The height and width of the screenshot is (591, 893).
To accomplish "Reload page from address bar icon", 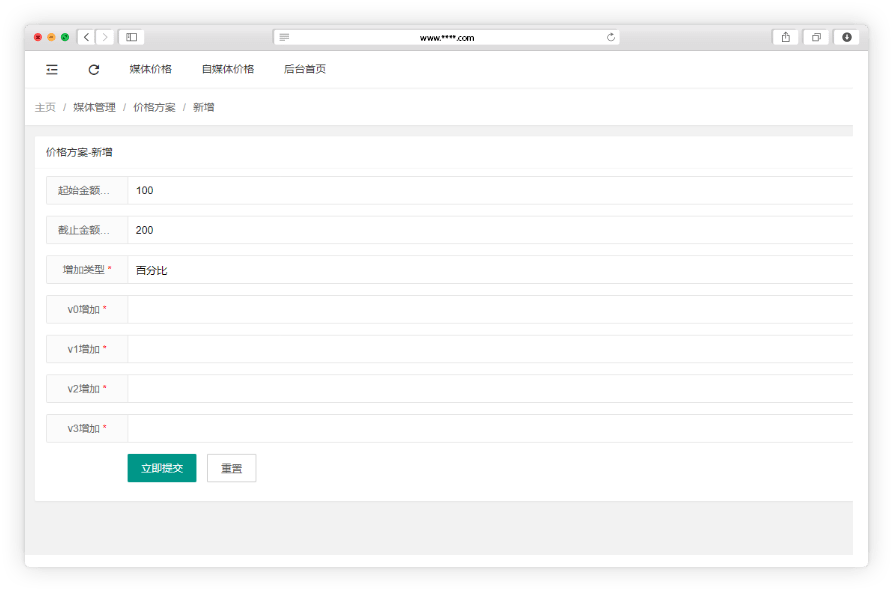I will tap(610, 37).
